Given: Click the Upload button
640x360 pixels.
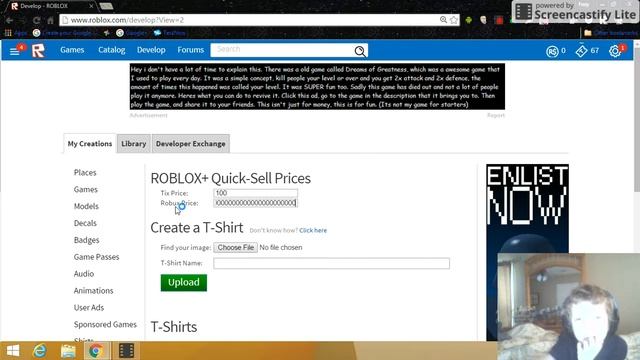Looking at the screenshot, I should [184, 282].
